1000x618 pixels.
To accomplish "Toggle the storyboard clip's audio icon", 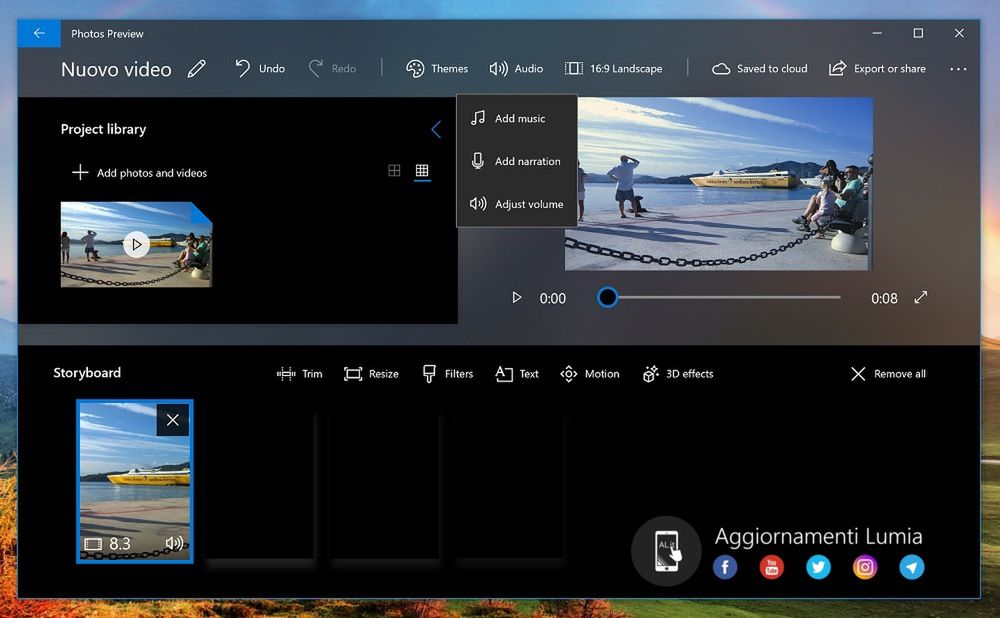I will [x=175, y=544].
